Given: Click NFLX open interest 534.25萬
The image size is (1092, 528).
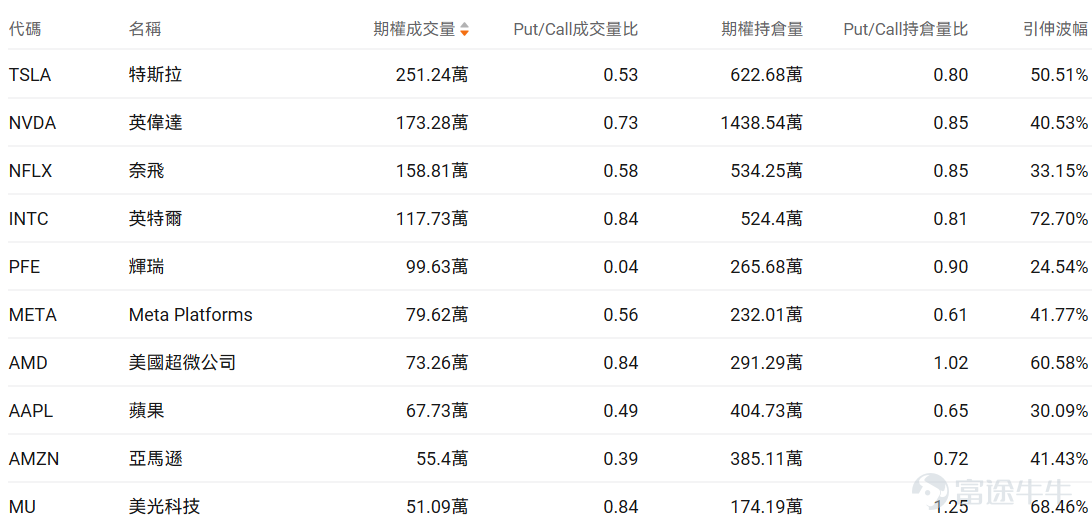Looking at the screenshot, I should coord(767,171).
